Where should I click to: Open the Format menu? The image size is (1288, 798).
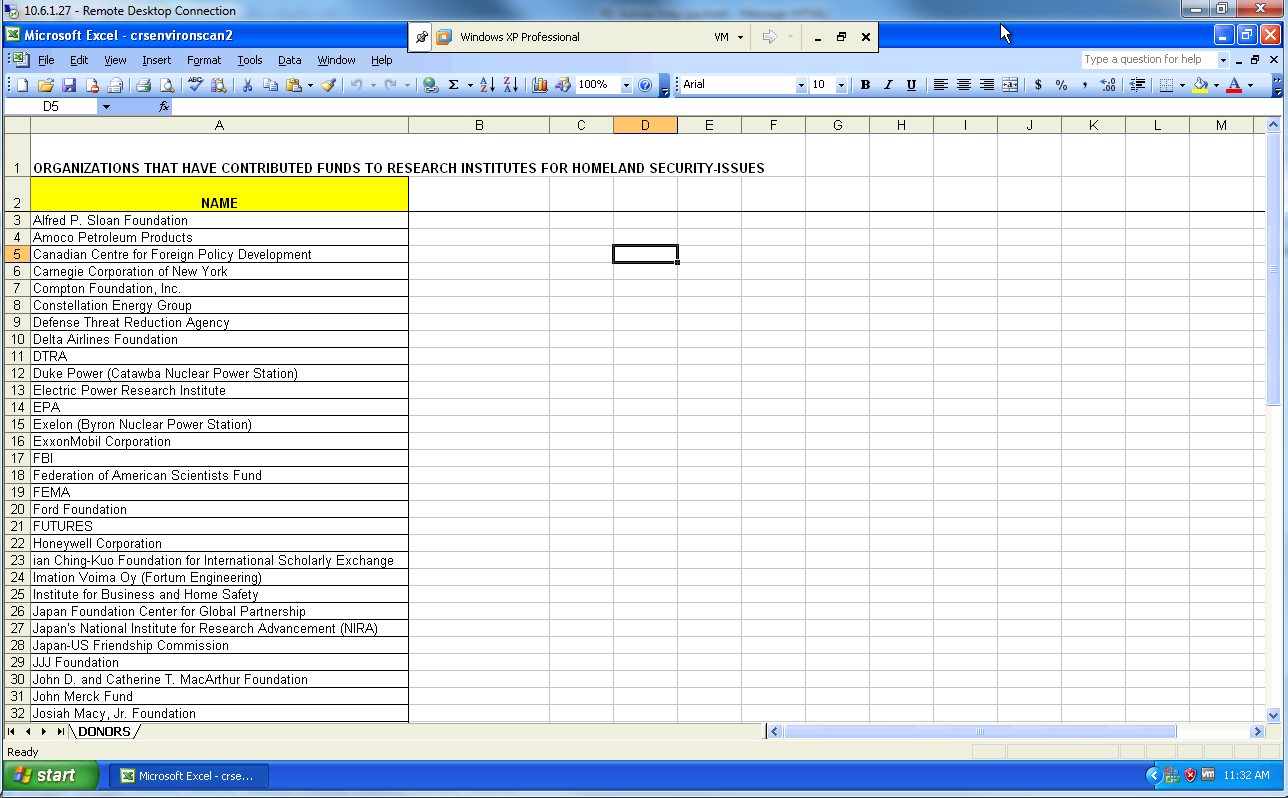click(x=204, y=60)
